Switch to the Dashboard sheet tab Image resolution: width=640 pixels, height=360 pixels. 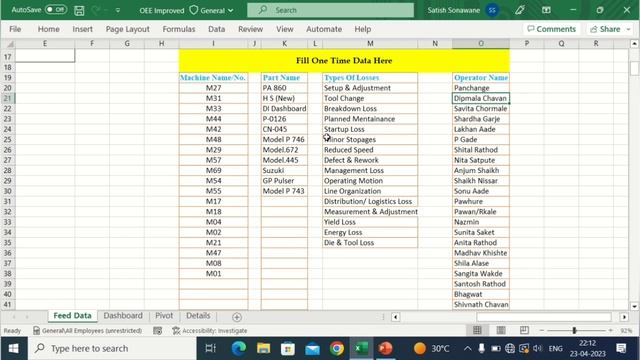123,316
